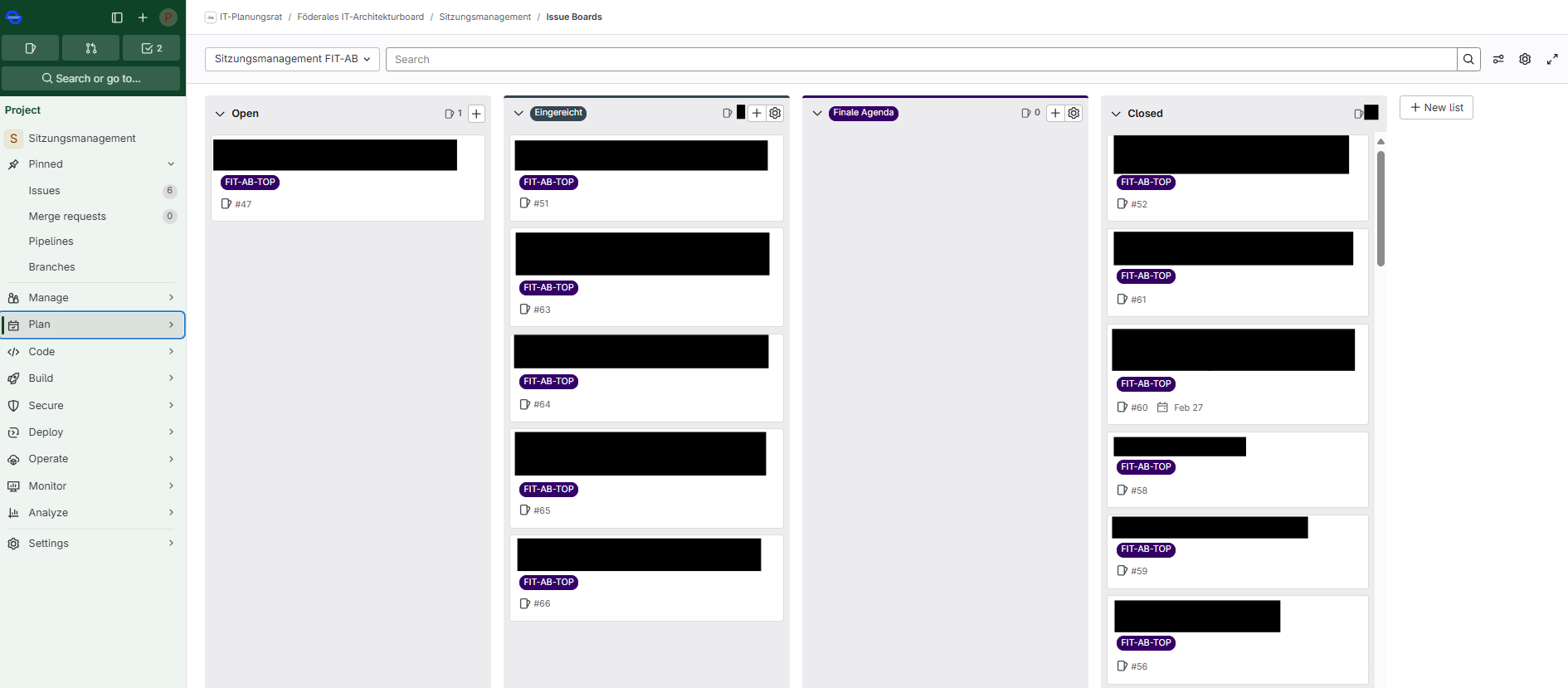This screenshot has height=688, width=1568.
Task: Add new issue to Open list
Action: (476, 114)
